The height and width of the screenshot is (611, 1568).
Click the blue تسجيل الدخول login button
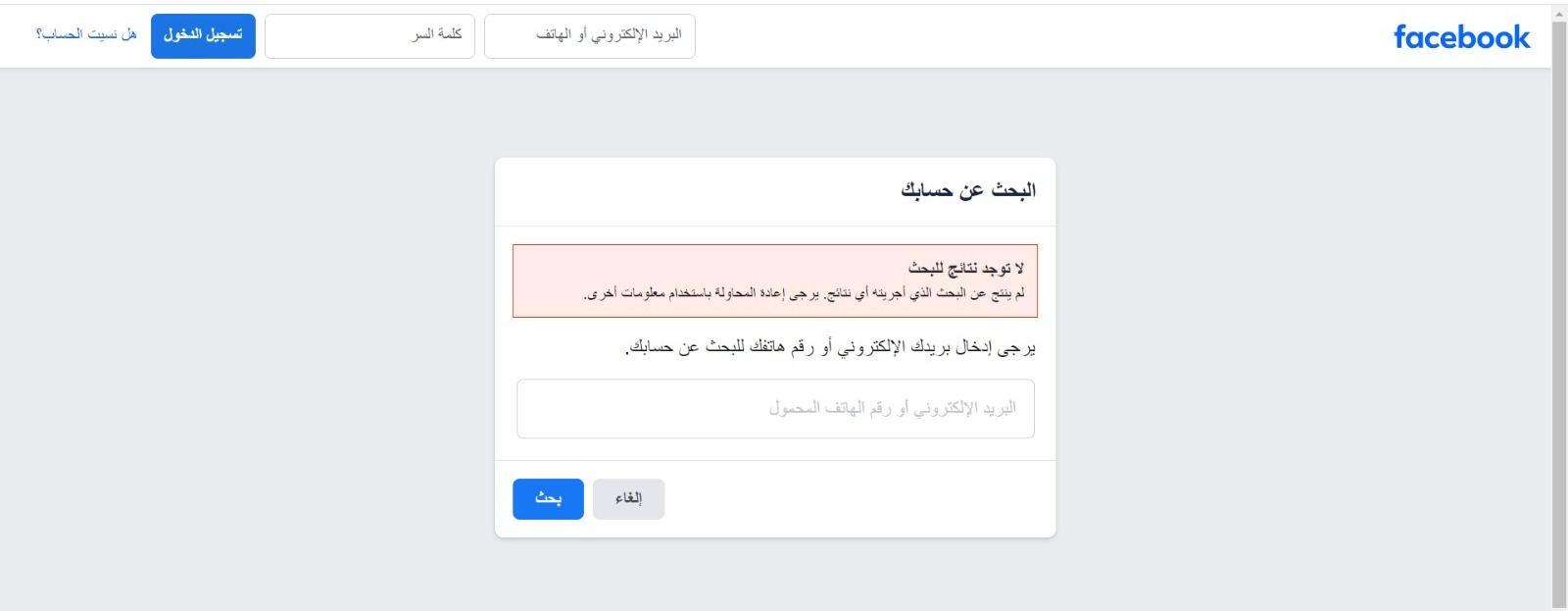pos(203,36)
